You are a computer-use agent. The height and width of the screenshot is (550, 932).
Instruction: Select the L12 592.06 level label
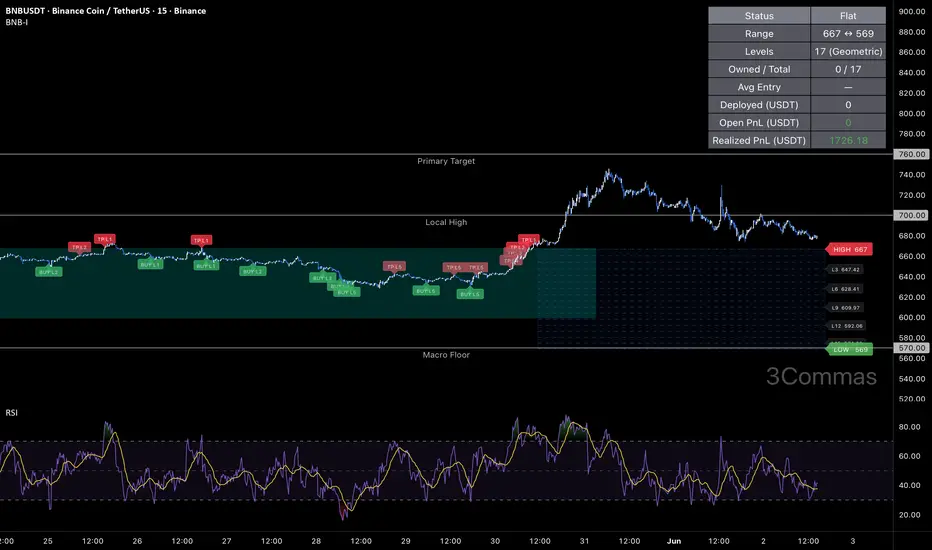coord(847,326)
